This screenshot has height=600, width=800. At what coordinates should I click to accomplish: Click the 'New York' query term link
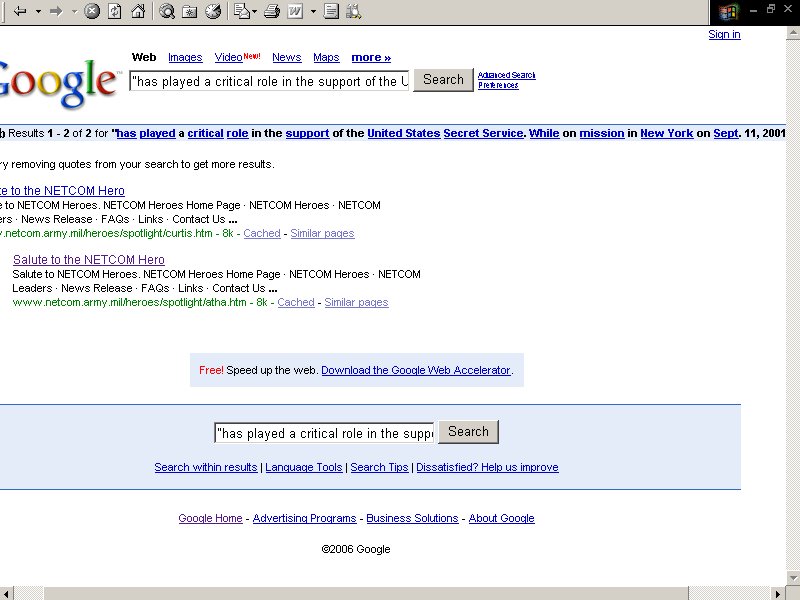click(667, 134)
